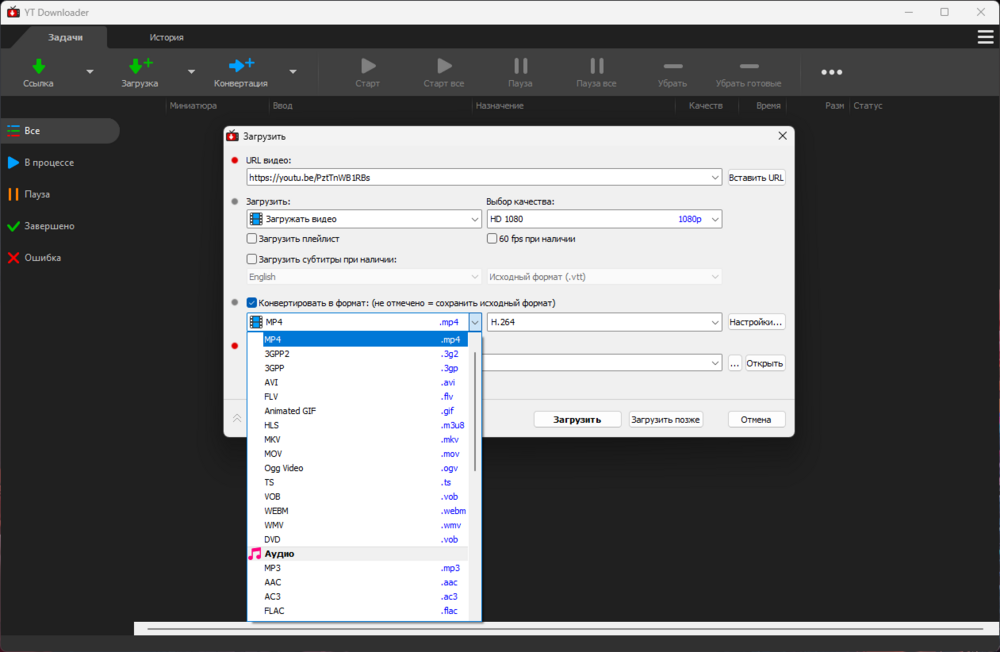1000x652 pixels.
Task: Switch to the История tab
Action: pos(166,37)
